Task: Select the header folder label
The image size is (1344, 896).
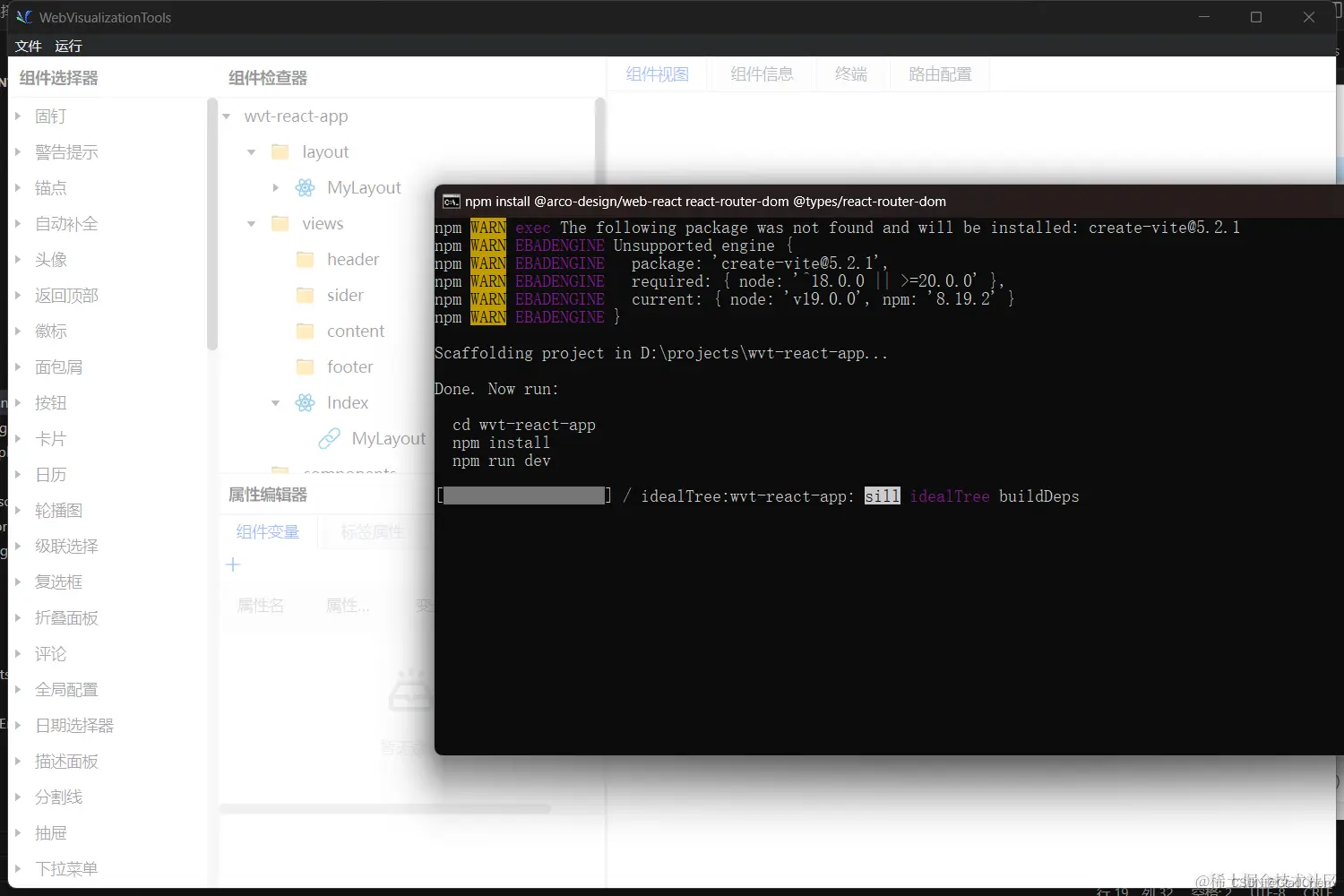Action: 353,260
